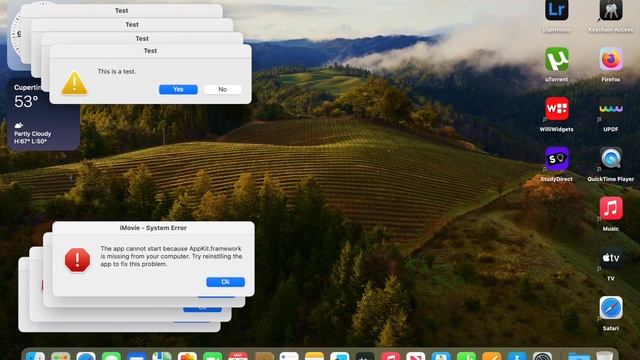Viewport: 640px width, 360px height.
Task: Select the rearmost Test window title
Action: tap(121, 11)
